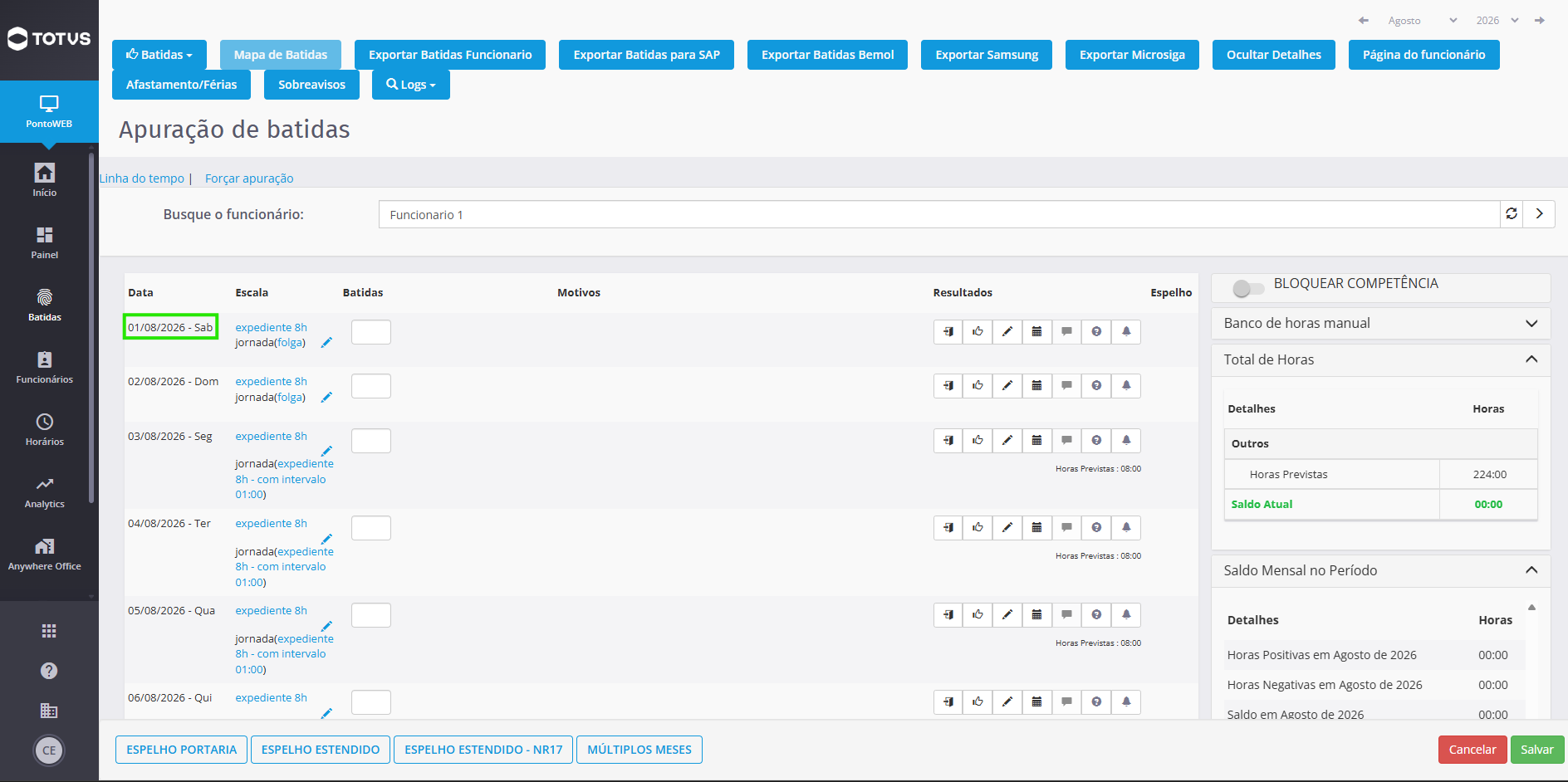Click Exportar Samsung

click(987, 55)
